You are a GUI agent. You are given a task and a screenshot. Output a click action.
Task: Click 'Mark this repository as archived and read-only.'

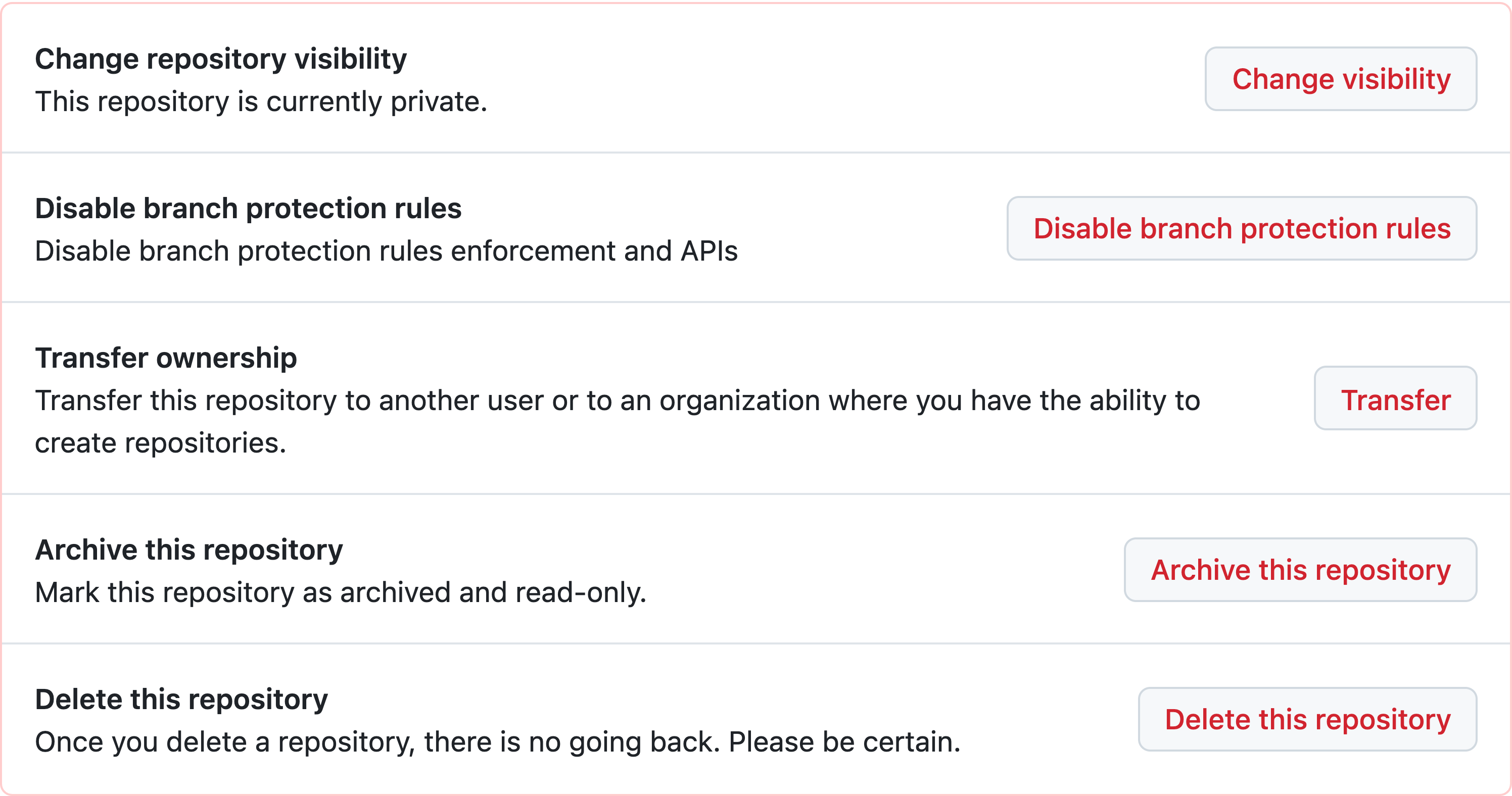341,592
